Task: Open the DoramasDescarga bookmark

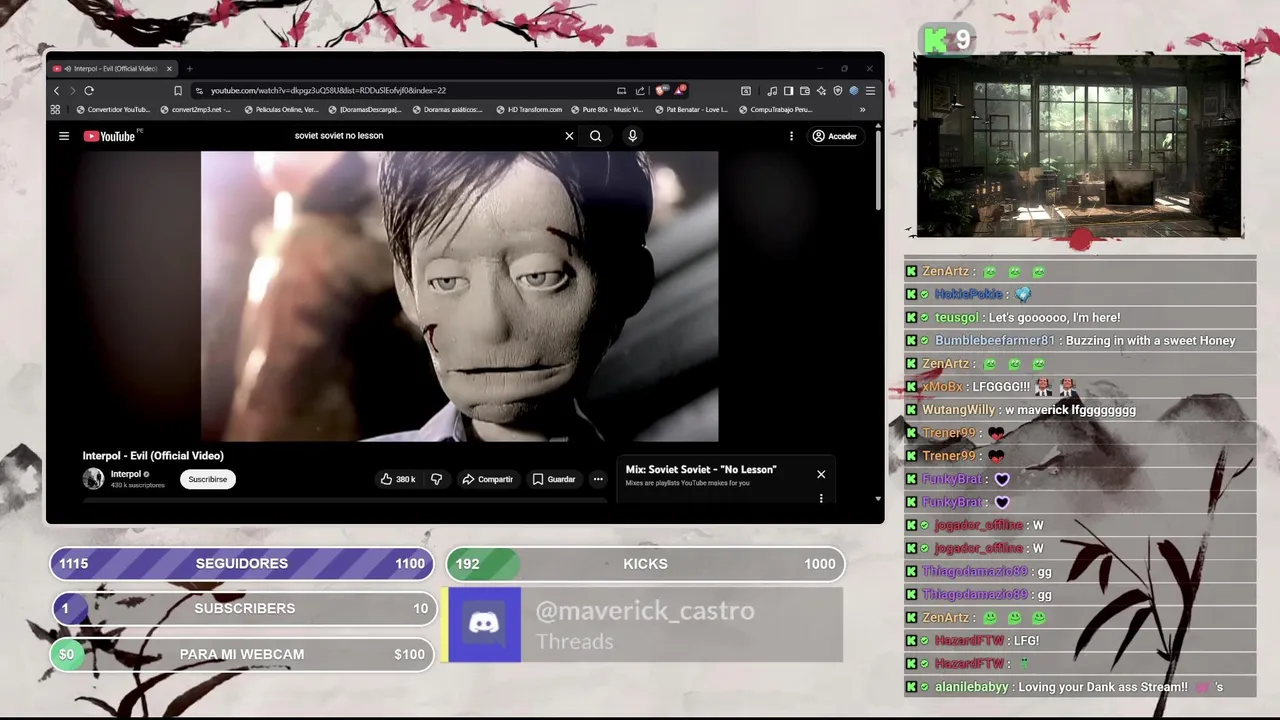Action: [365, 110]
